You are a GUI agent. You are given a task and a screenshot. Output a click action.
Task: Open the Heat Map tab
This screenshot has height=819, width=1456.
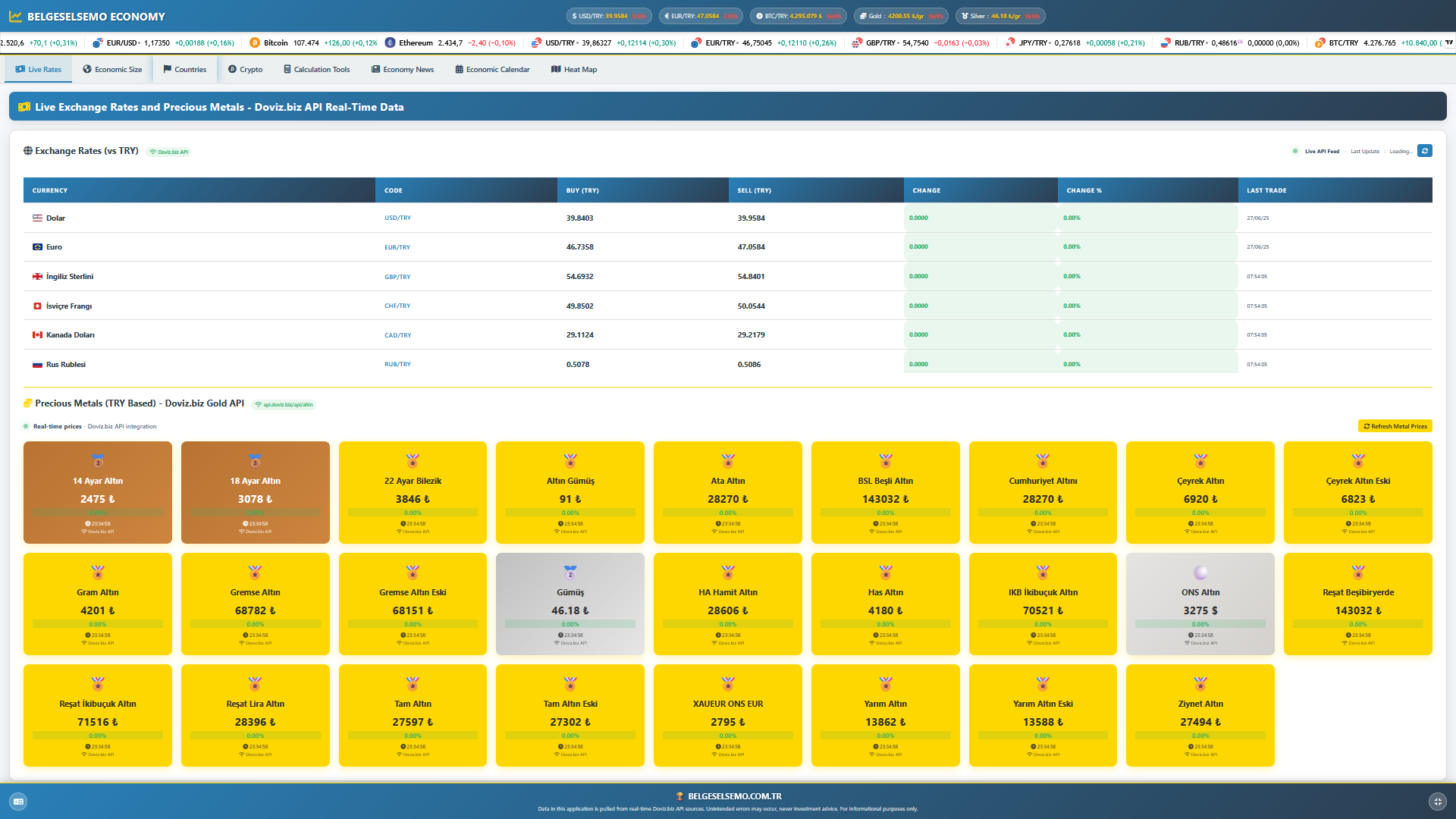click(574, 70)
